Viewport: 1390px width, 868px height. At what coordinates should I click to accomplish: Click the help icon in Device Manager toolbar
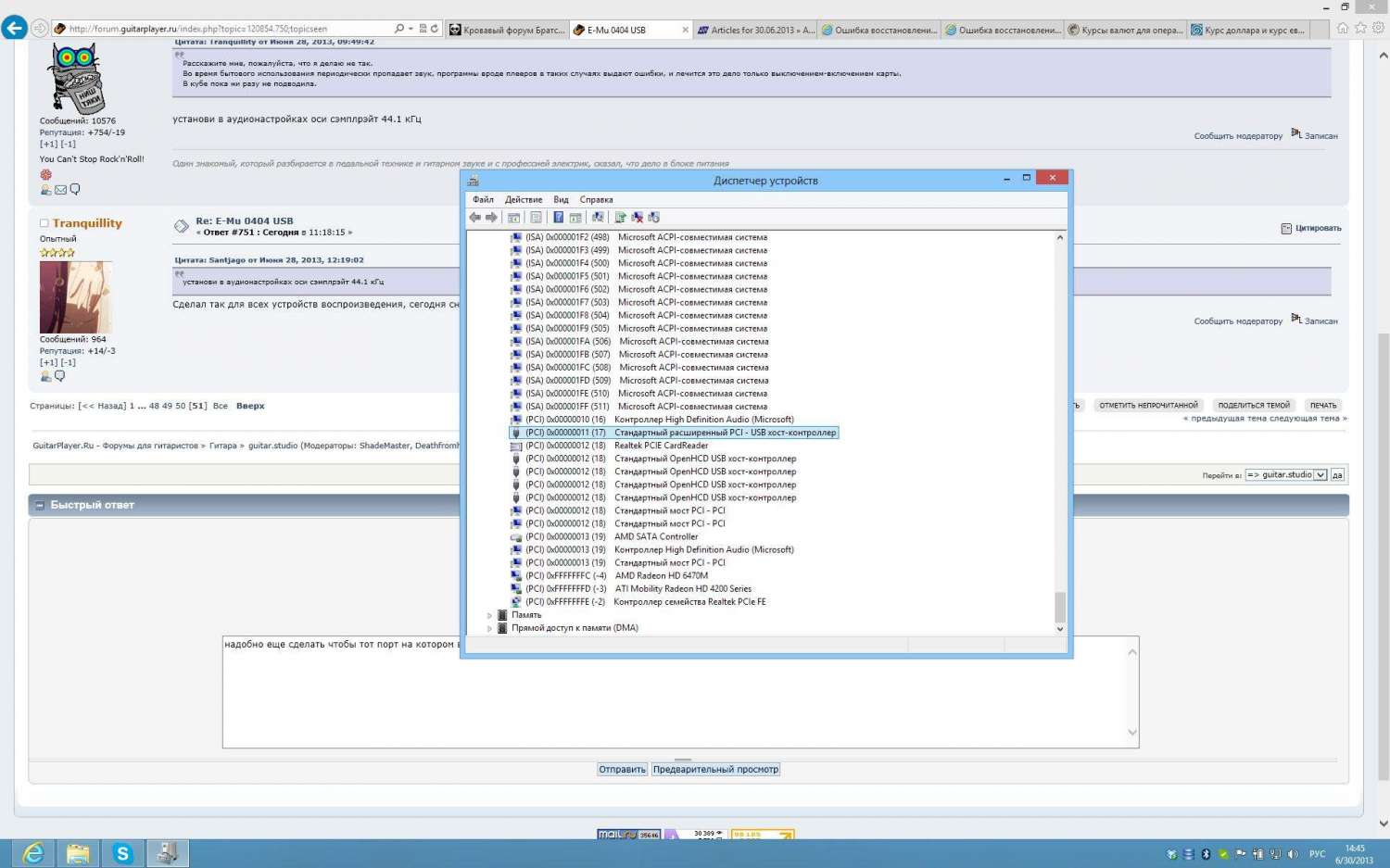click(558, 218)
